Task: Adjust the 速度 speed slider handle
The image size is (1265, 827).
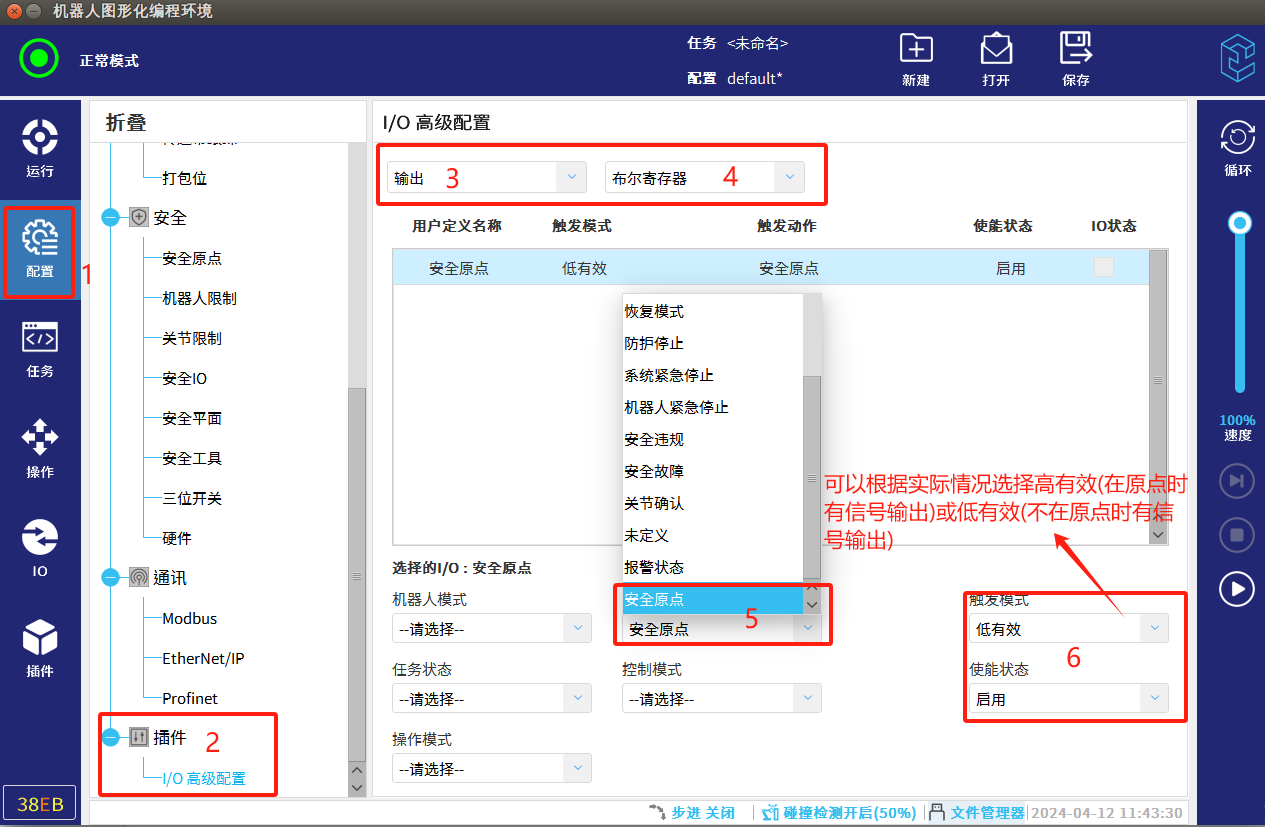Action: pos(1240,222)
